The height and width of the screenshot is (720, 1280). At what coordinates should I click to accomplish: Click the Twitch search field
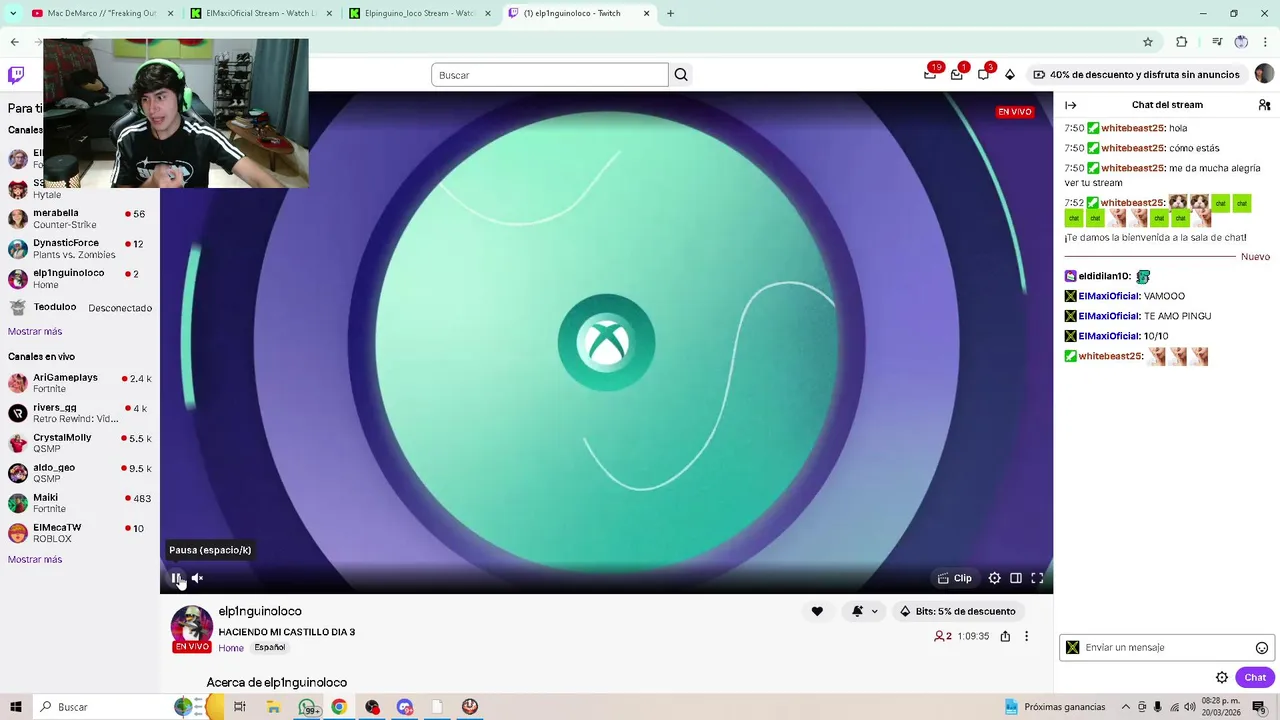pos(550,75)
